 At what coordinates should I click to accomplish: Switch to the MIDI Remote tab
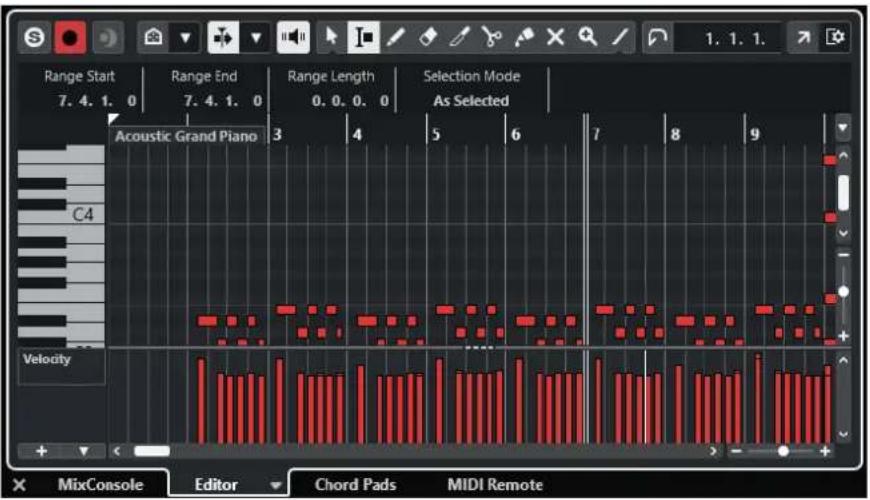tap(495, 484)
